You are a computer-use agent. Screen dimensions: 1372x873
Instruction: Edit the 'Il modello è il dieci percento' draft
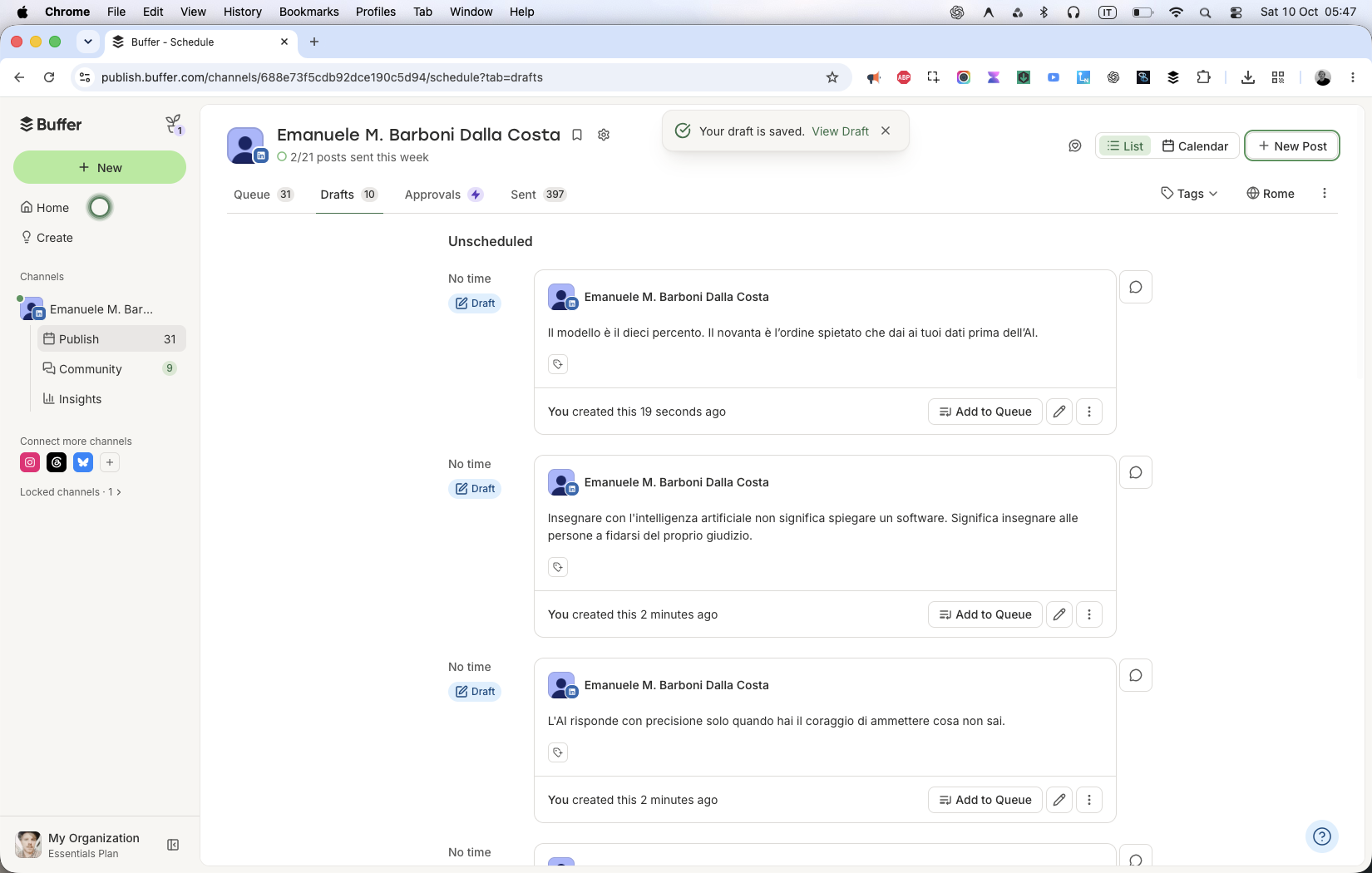pyautogui.click(x=1059, y=412)
